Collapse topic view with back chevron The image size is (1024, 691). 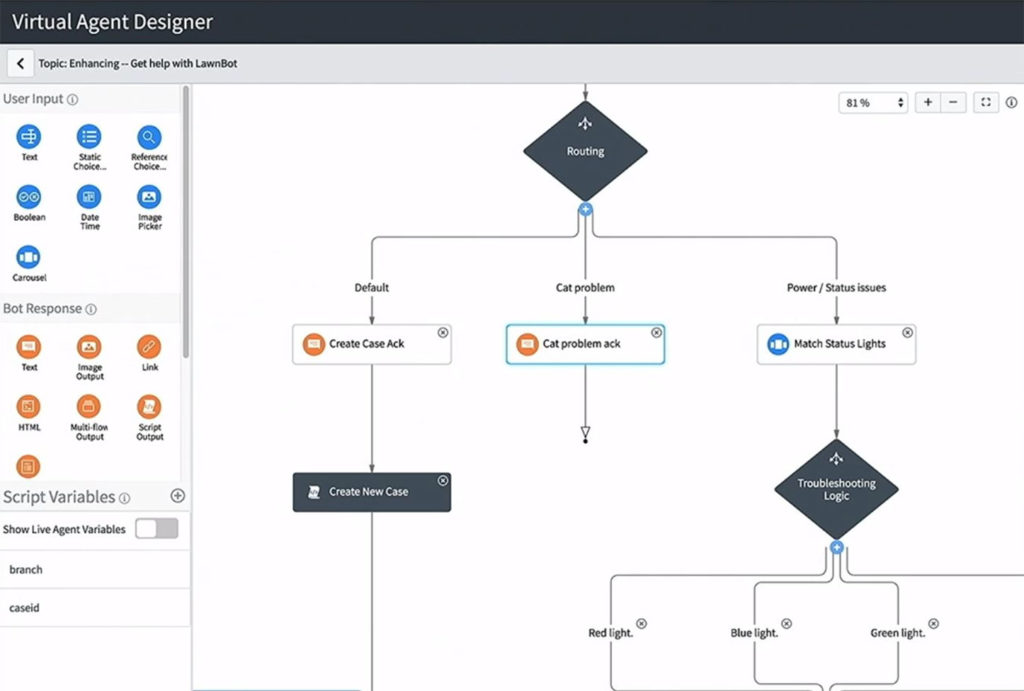point(20,62)
